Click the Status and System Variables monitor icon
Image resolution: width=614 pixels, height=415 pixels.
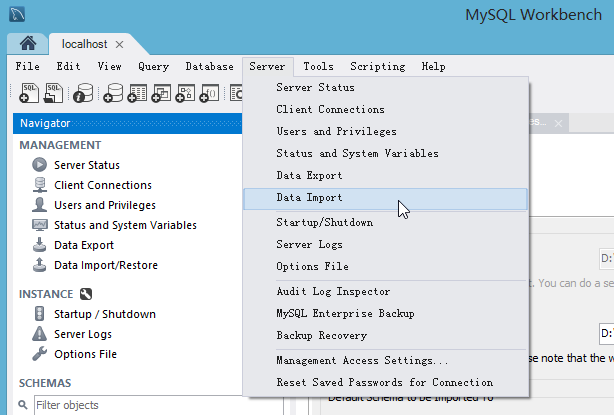(x=40, y=225)
